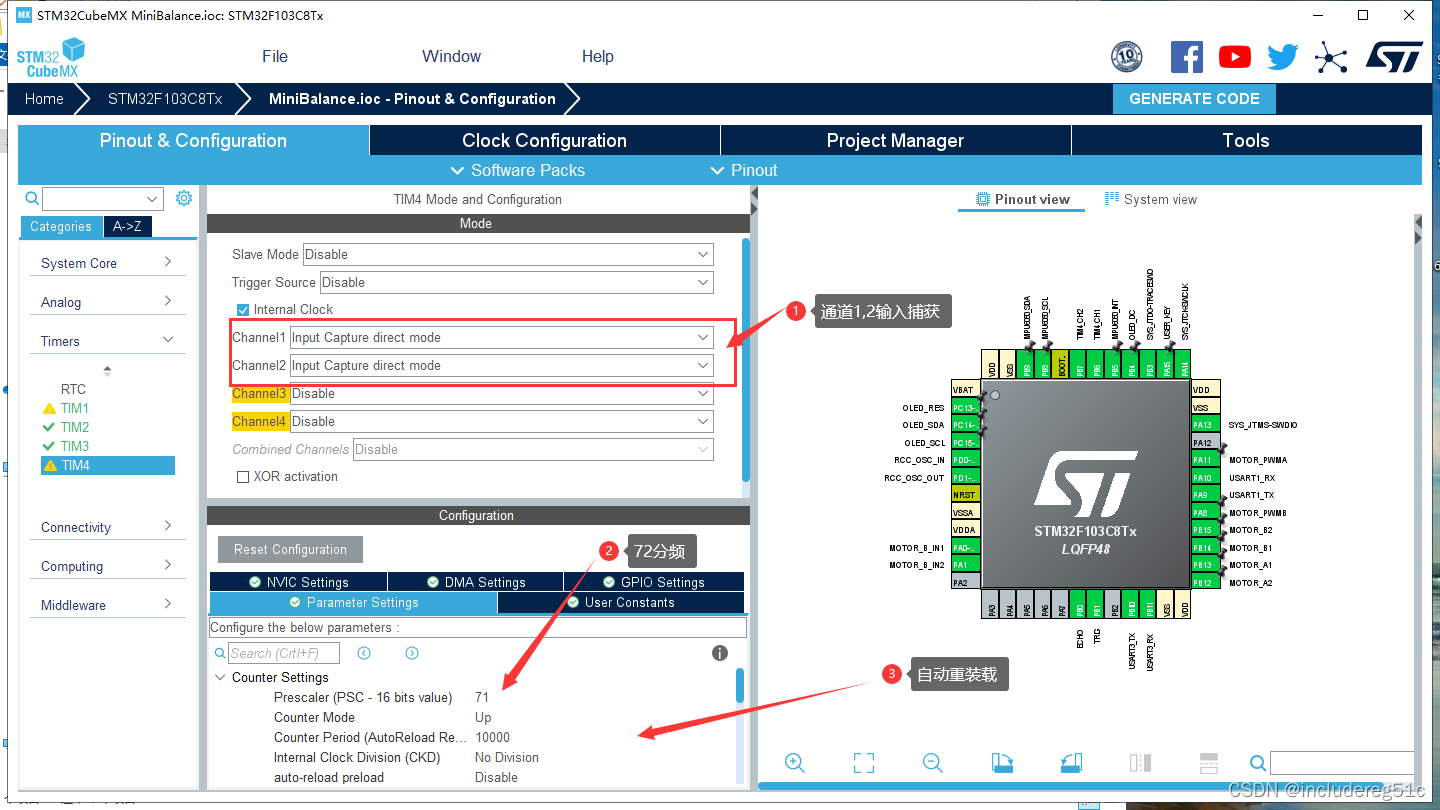Enable the XOR activation checkbox
Image resolution: width=1440 pixels, height=810 pixels.
click(243, 477)
